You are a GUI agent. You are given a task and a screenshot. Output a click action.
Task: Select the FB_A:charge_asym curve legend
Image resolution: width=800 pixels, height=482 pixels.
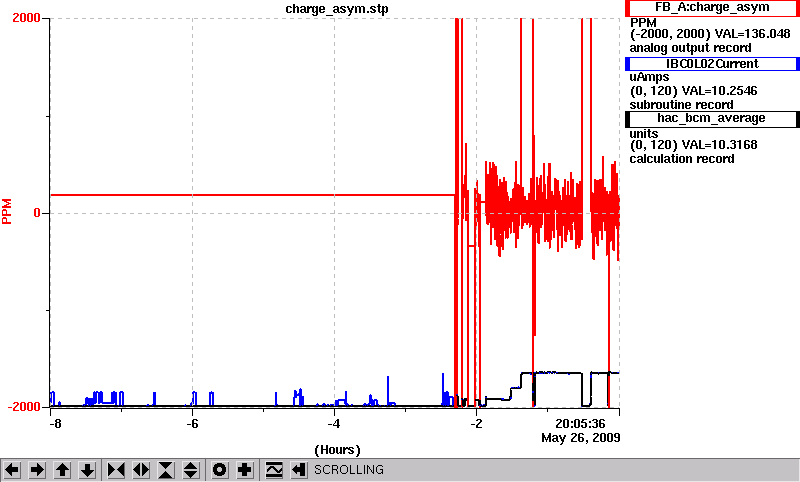tap(712, 8)
